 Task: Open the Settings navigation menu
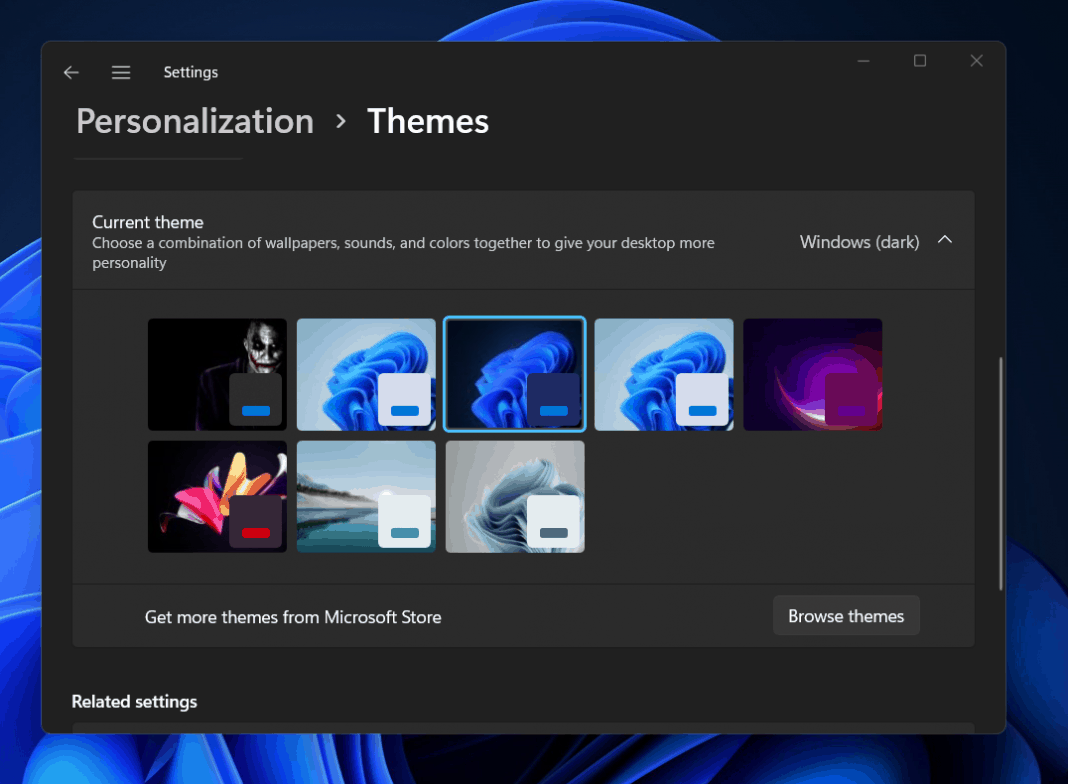coord(120,72)
